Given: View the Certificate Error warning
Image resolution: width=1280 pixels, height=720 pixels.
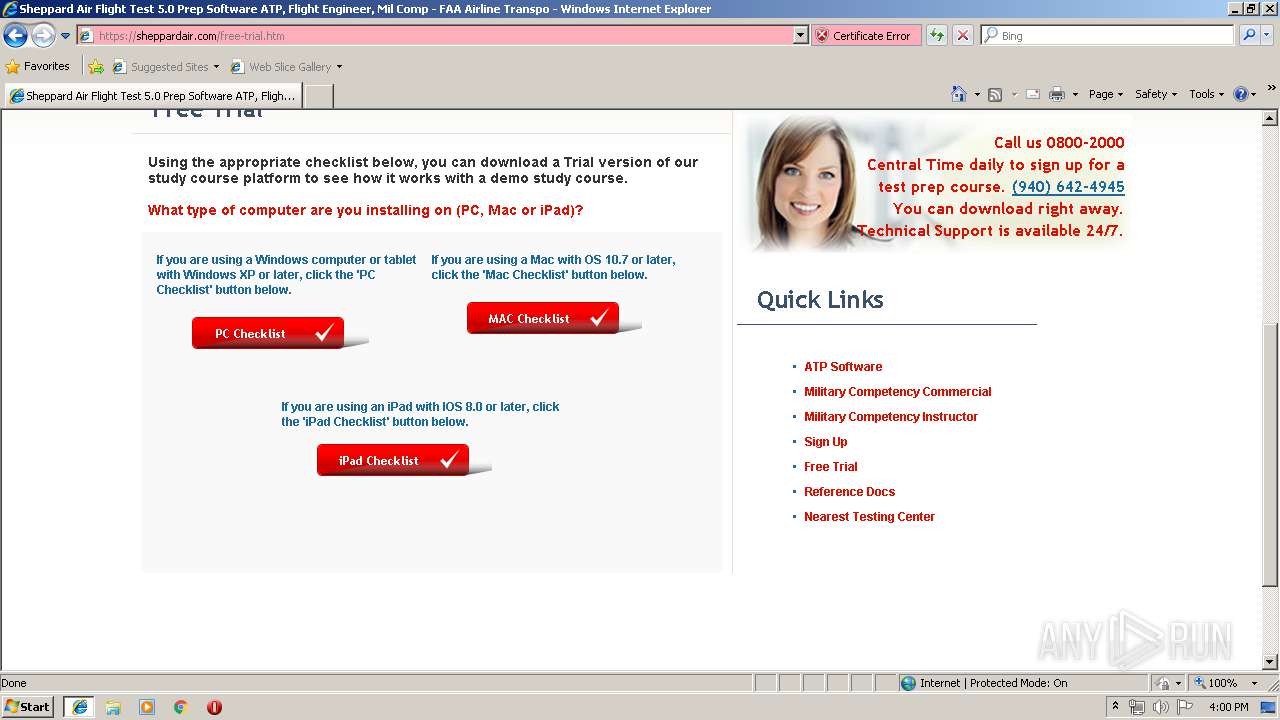Looking at the screenshot, I should point(865,35).
